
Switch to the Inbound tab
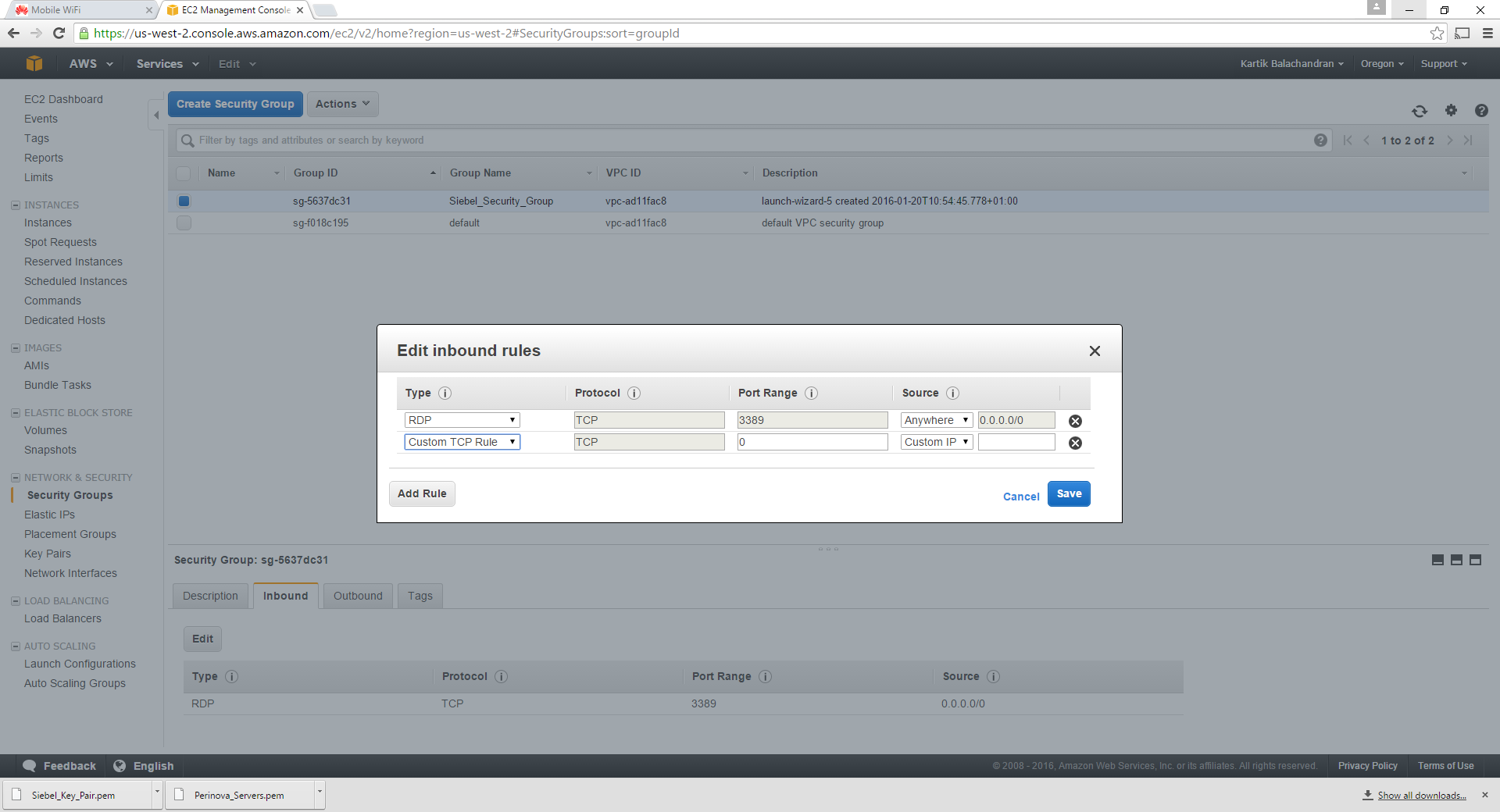[x=285, y=596]
